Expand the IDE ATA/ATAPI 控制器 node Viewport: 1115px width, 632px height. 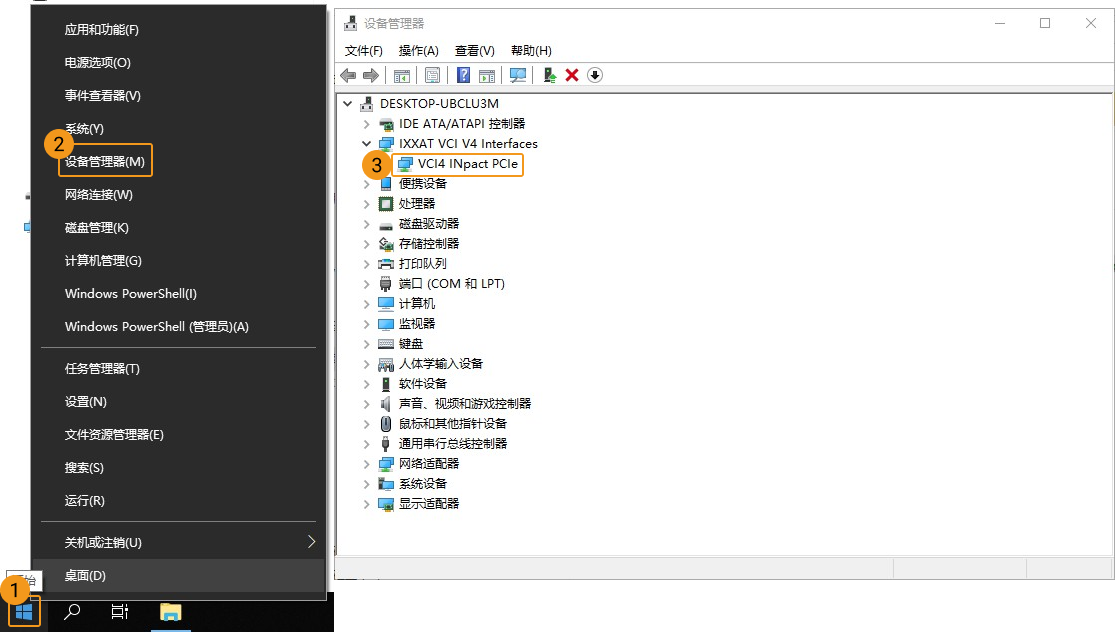(366, 123)
